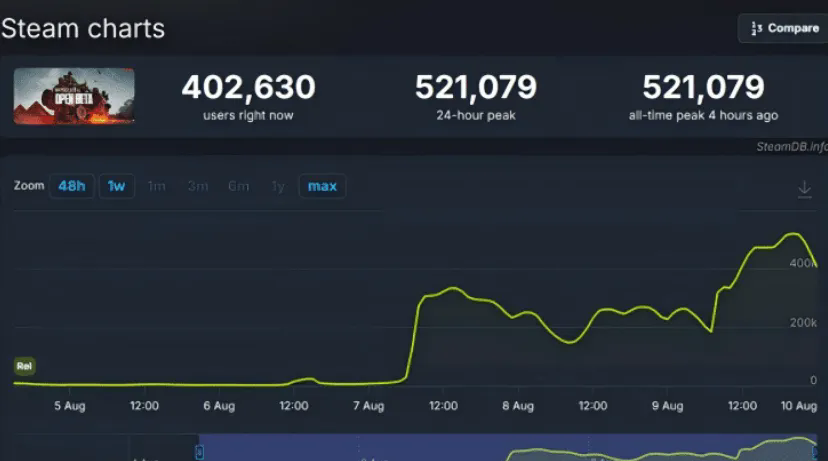The width and height of the screenshot is (828, 461).
Task: Select the 6m zoom range
Action: pyautogui.click(x=238, y=186)
